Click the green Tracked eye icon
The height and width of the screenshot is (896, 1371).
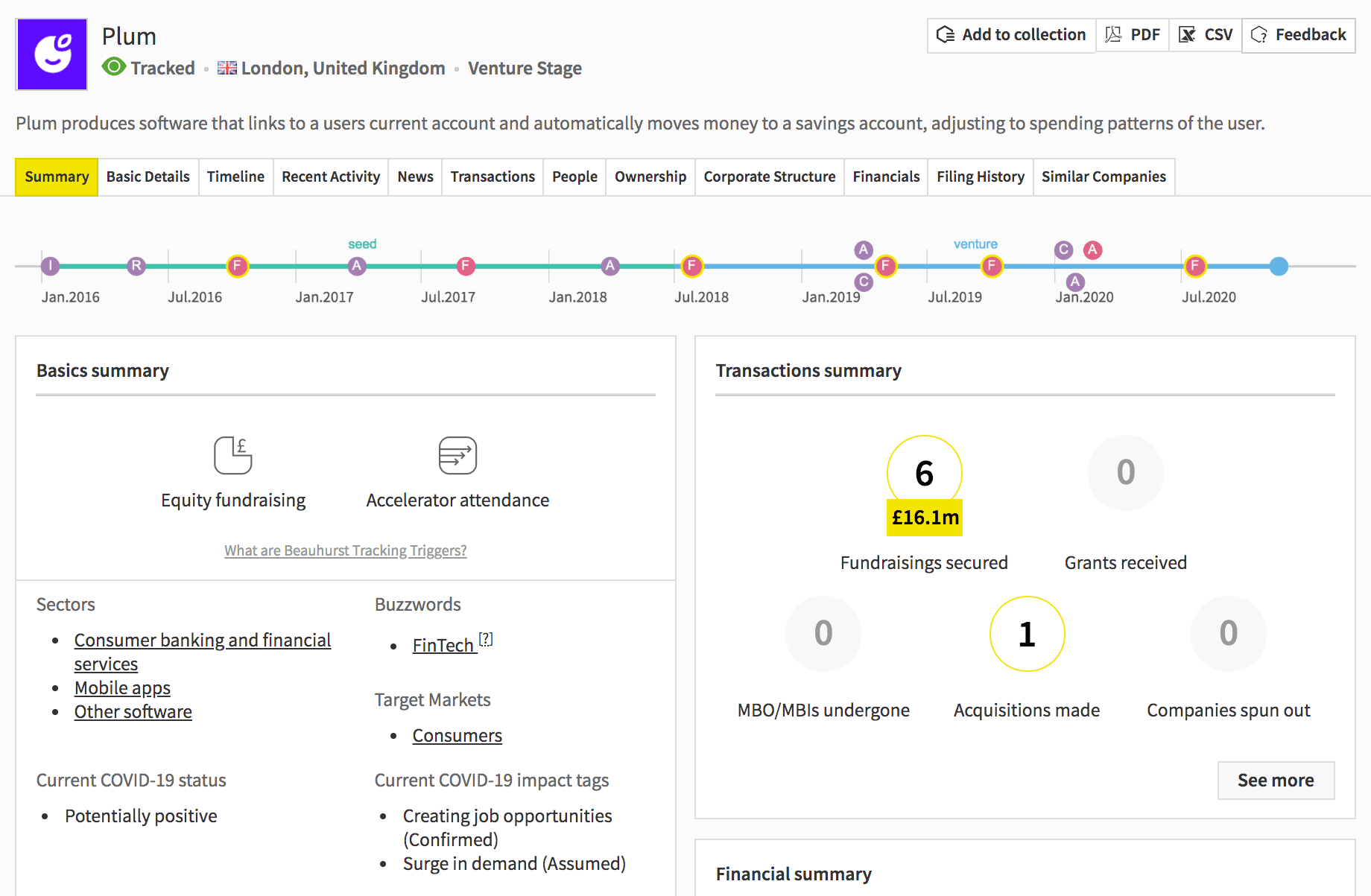[x=114, y=67]
